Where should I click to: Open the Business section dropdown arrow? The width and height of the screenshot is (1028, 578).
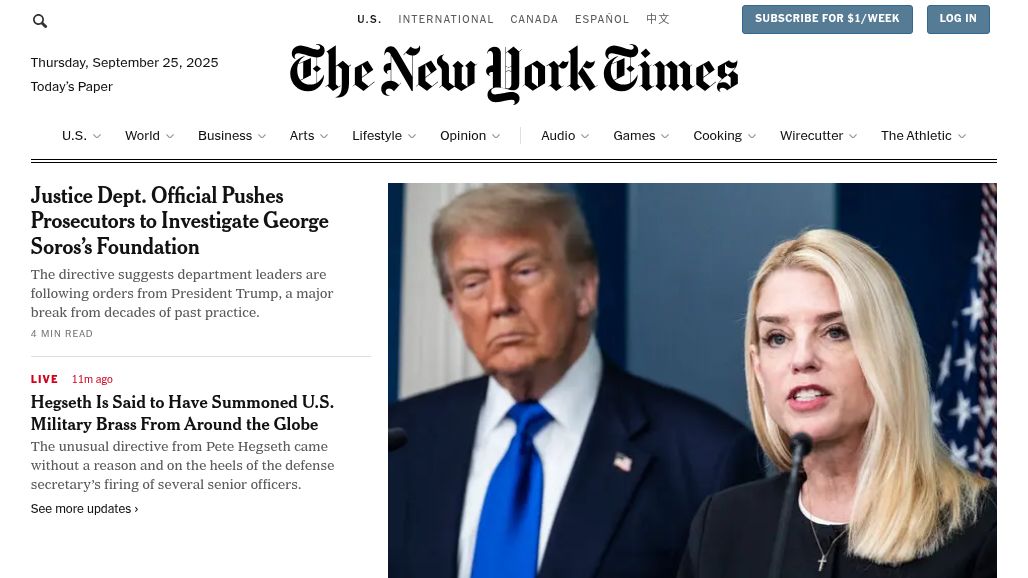point(262,136)
